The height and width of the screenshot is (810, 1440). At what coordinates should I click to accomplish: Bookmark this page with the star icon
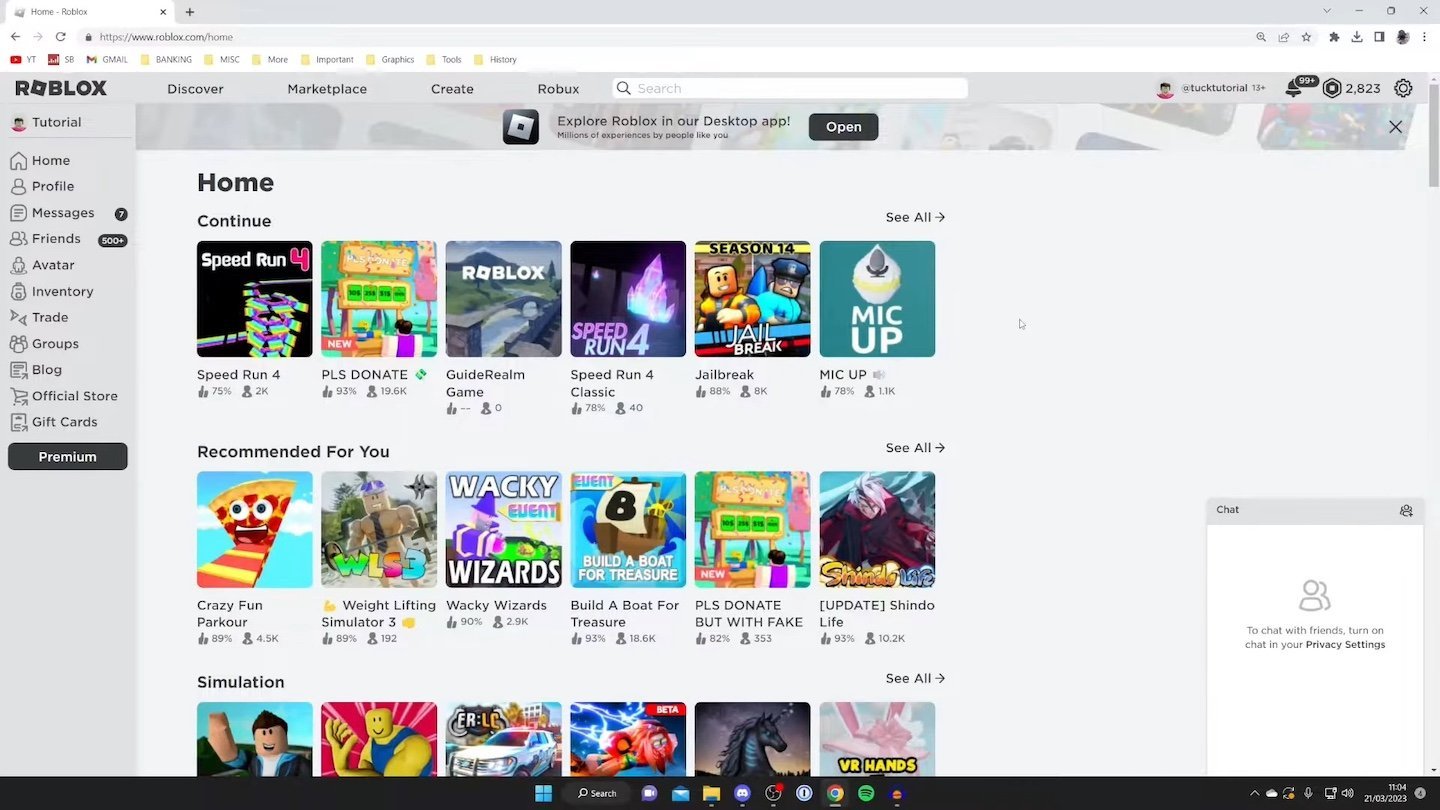1306,37
